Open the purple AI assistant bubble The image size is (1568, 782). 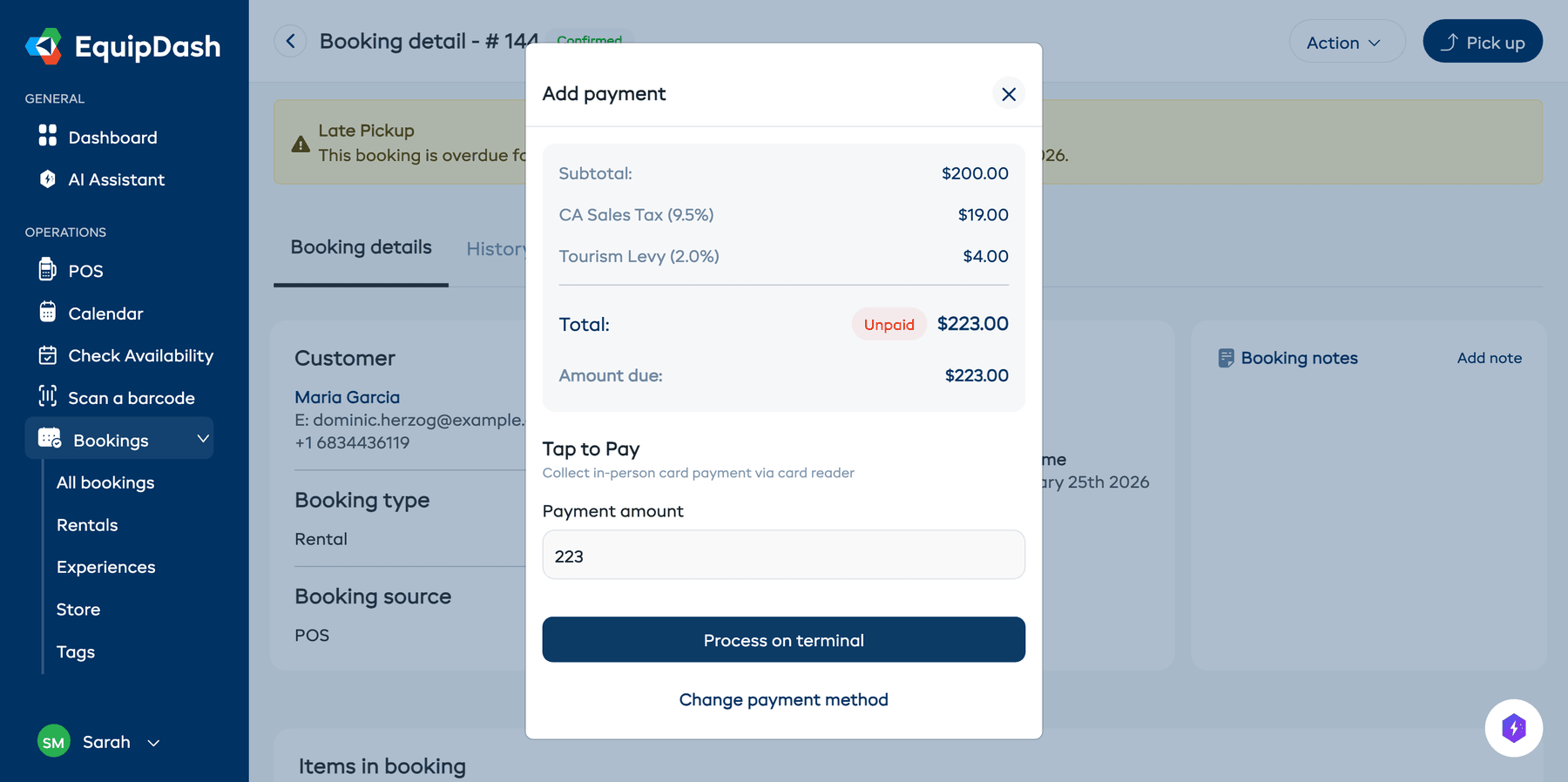point(1514,728)
